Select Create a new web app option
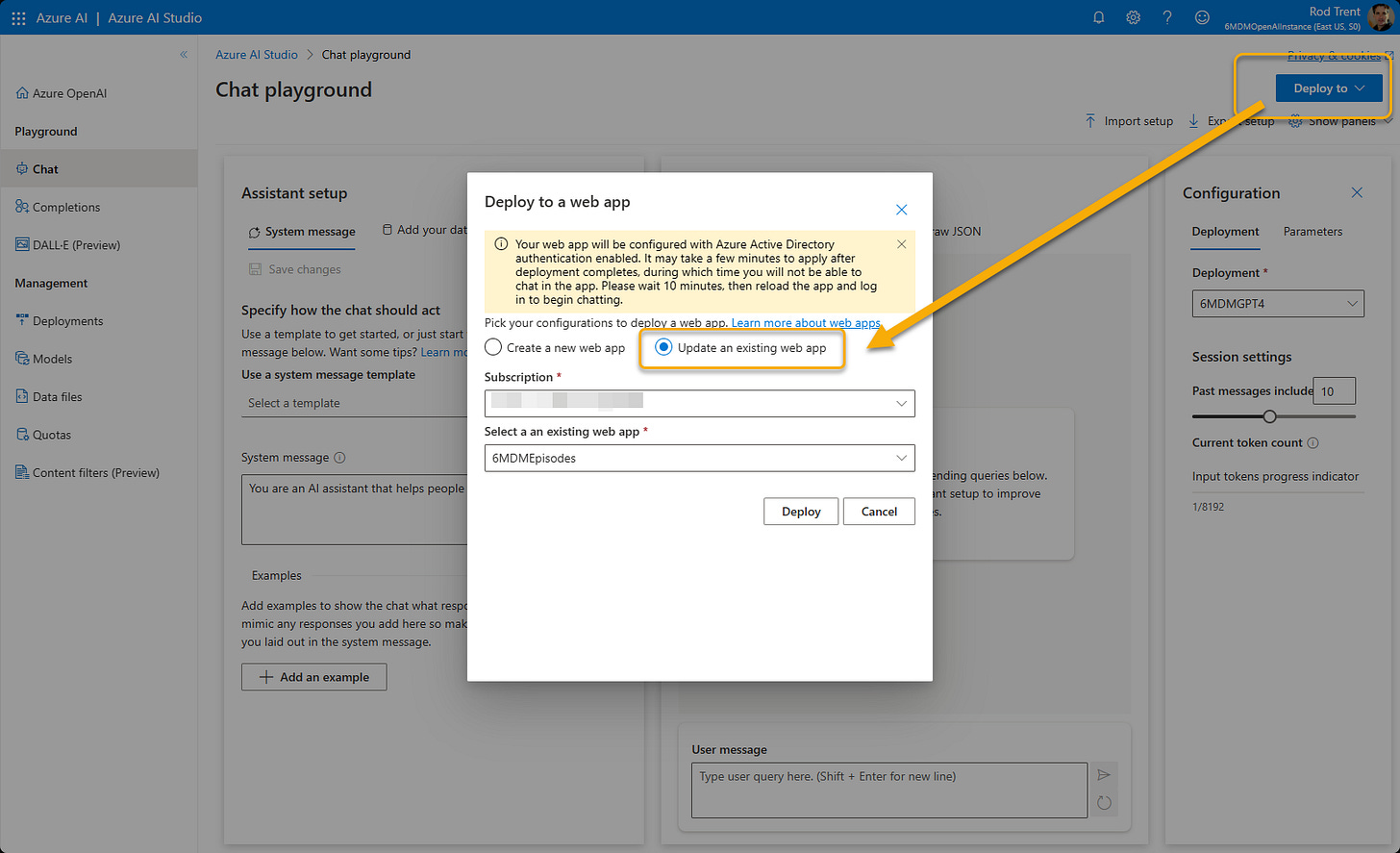The image size is (1400, 853). 555,347
